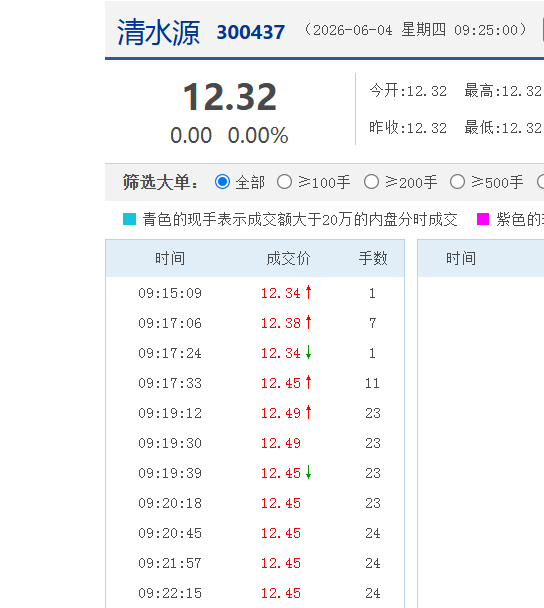Click the 手数 column header
This screenshot has width=544, height=608.
pyautogui.click(x=373, y=258)
